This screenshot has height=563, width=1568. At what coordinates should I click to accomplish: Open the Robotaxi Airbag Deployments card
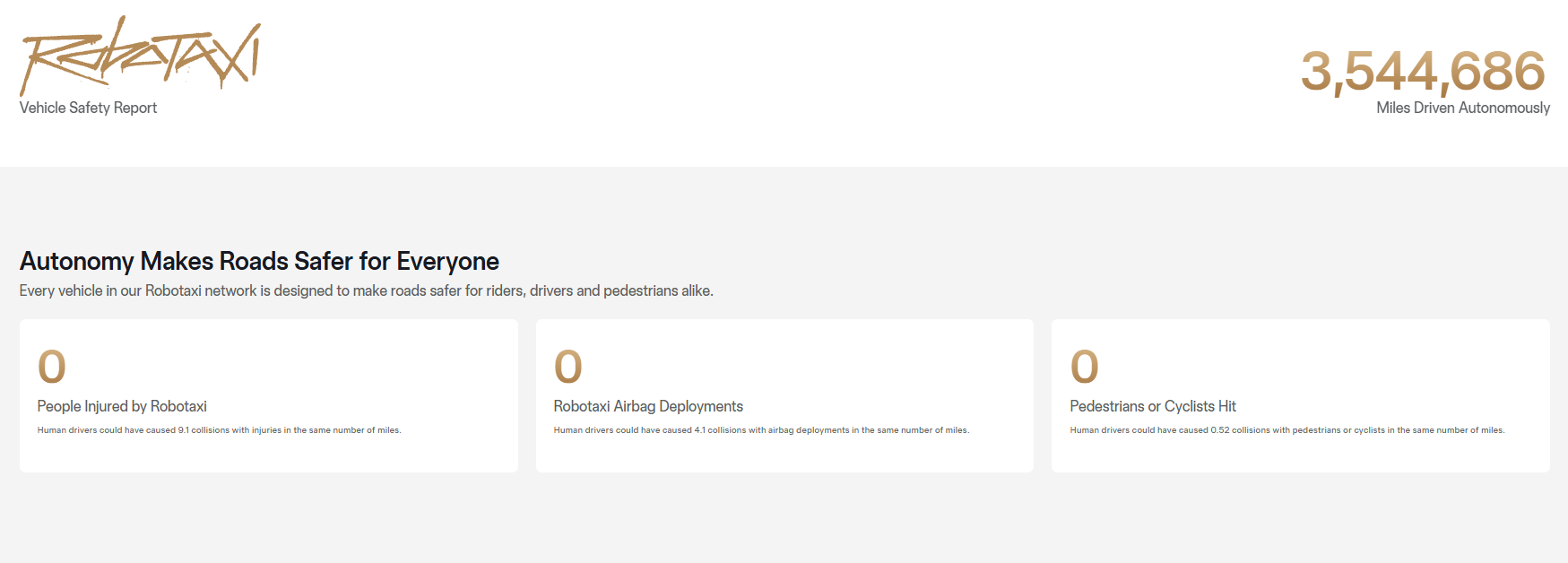click(784, 395)
